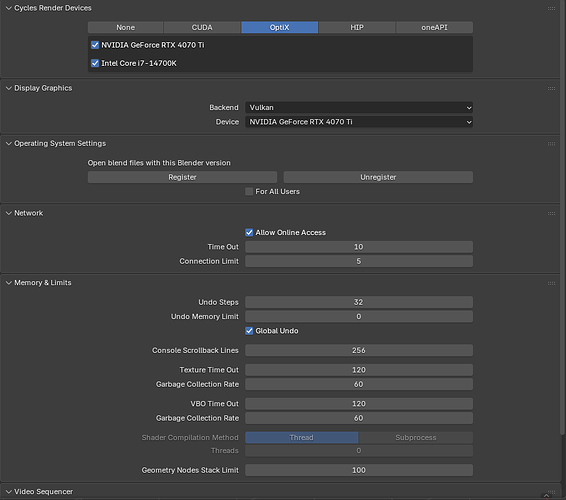The width and height of the screenshot is (566, 500).
Task: Collapse the Memory & Limits section
Action: coord(9,283)
